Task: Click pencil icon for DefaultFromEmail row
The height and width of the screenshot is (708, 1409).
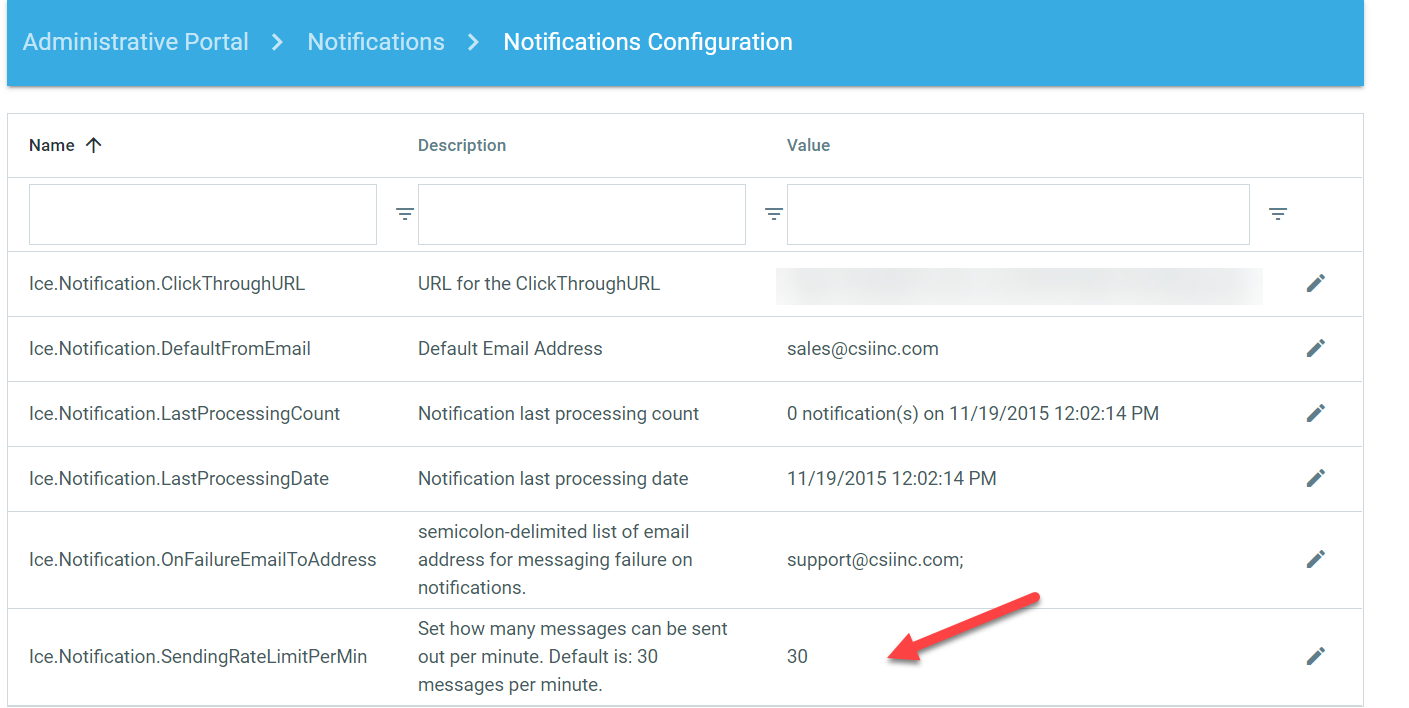Action: coord(1315,349)
